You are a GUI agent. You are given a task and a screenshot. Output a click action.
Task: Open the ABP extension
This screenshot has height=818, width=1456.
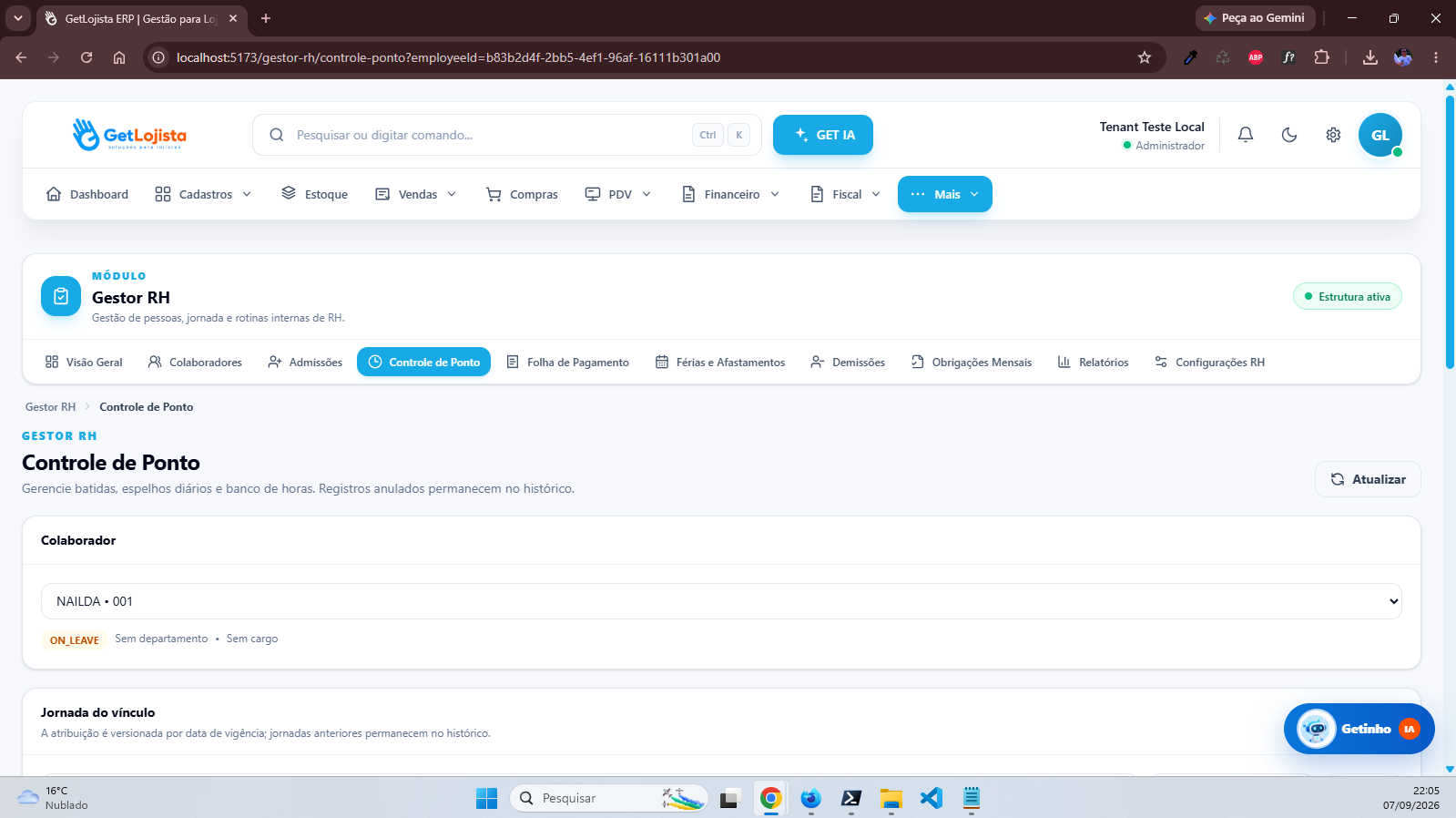1256,57
